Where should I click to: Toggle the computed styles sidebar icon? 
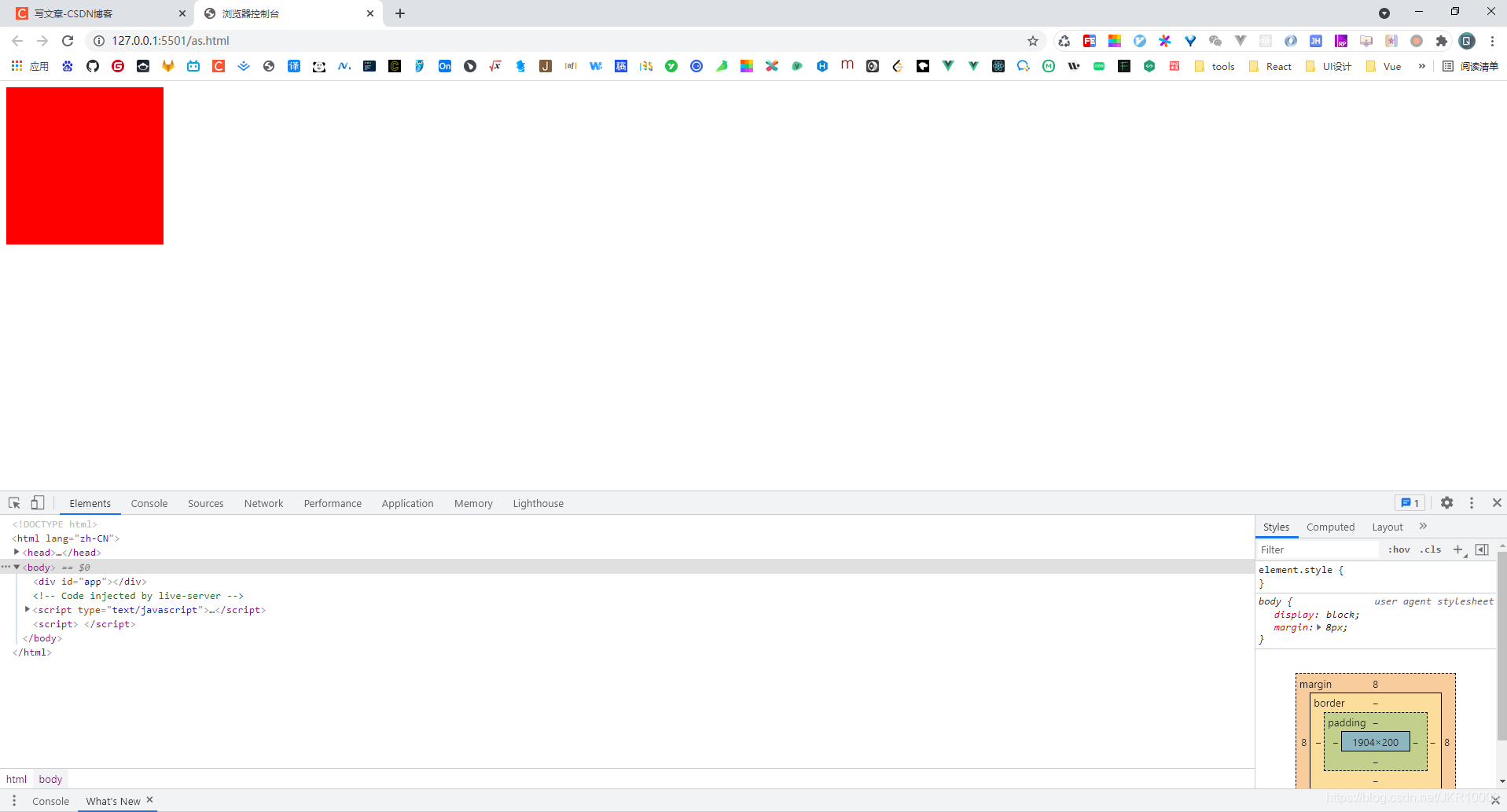(x=1482, y=549)
